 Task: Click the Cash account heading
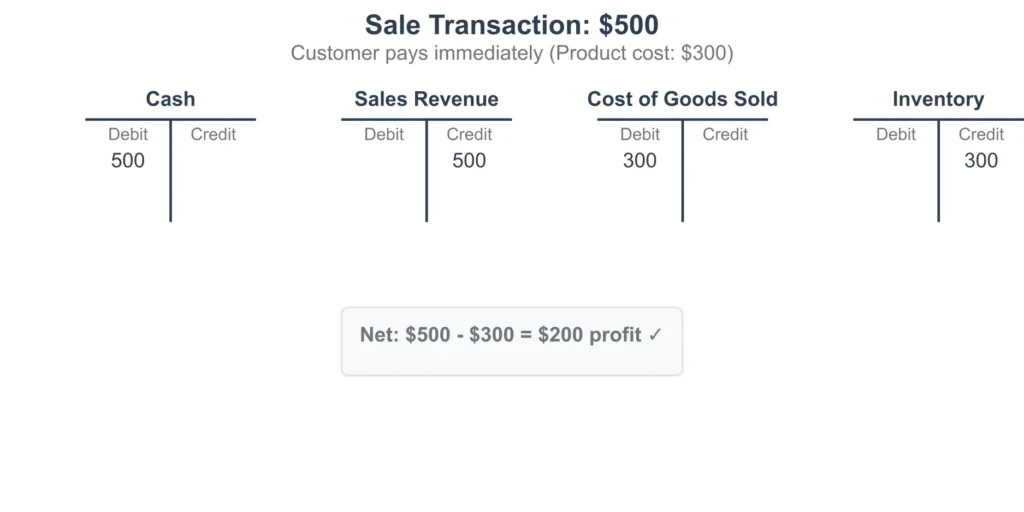coord(170,99)
